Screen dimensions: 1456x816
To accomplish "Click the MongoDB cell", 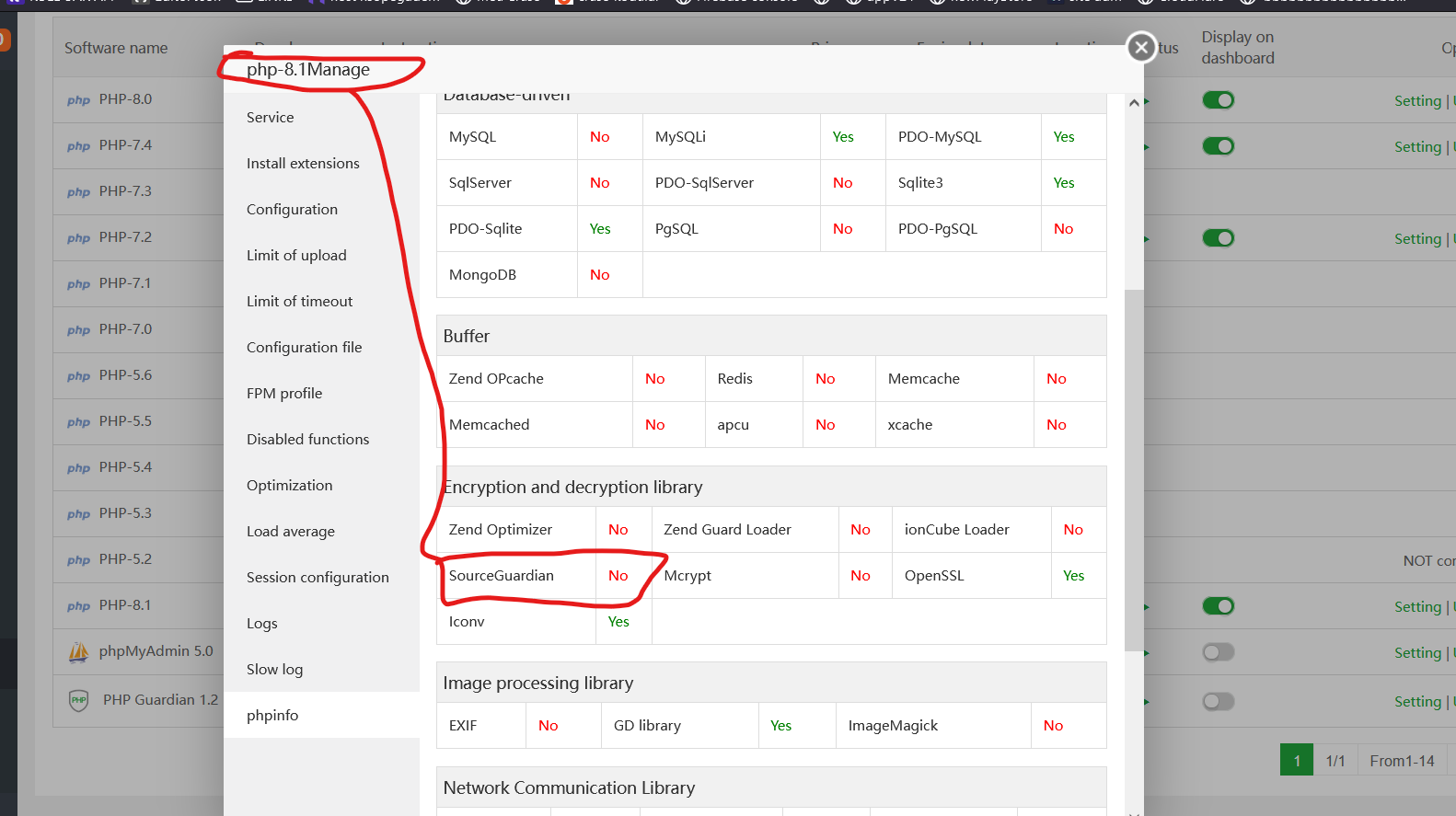I will 507,274.
